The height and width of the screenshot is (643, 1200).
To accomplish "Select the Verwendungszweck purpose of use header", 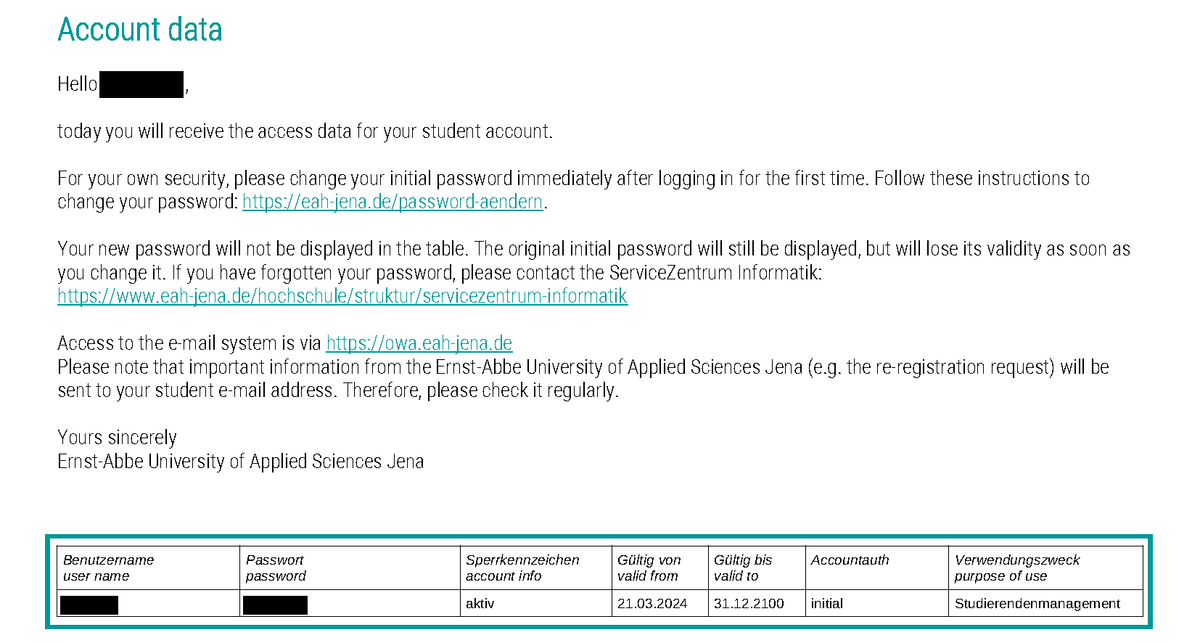I will pyautogui.click(x=1045, y=568).
